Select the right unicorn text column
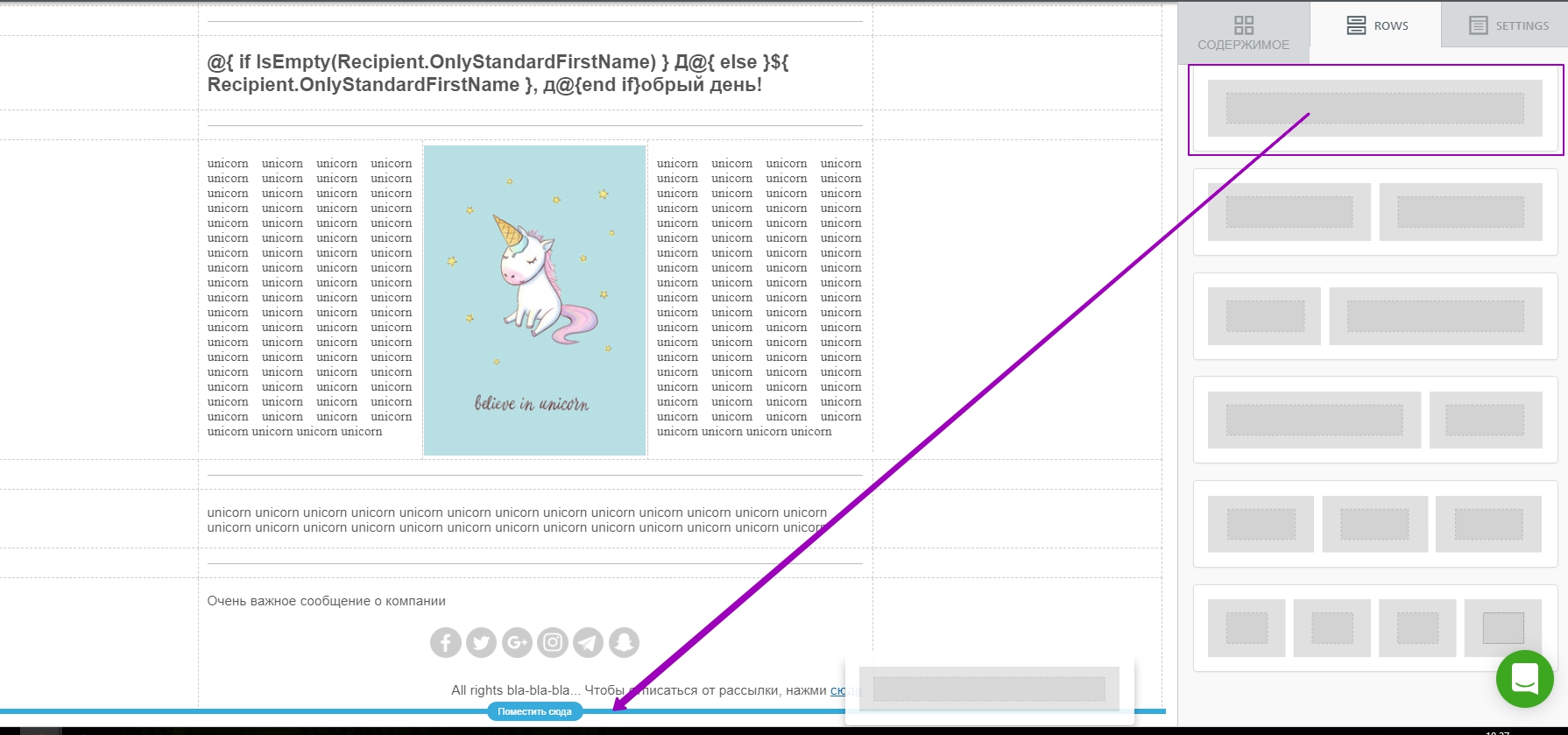This screenshot has height=735, width=1568. [759, 297]
